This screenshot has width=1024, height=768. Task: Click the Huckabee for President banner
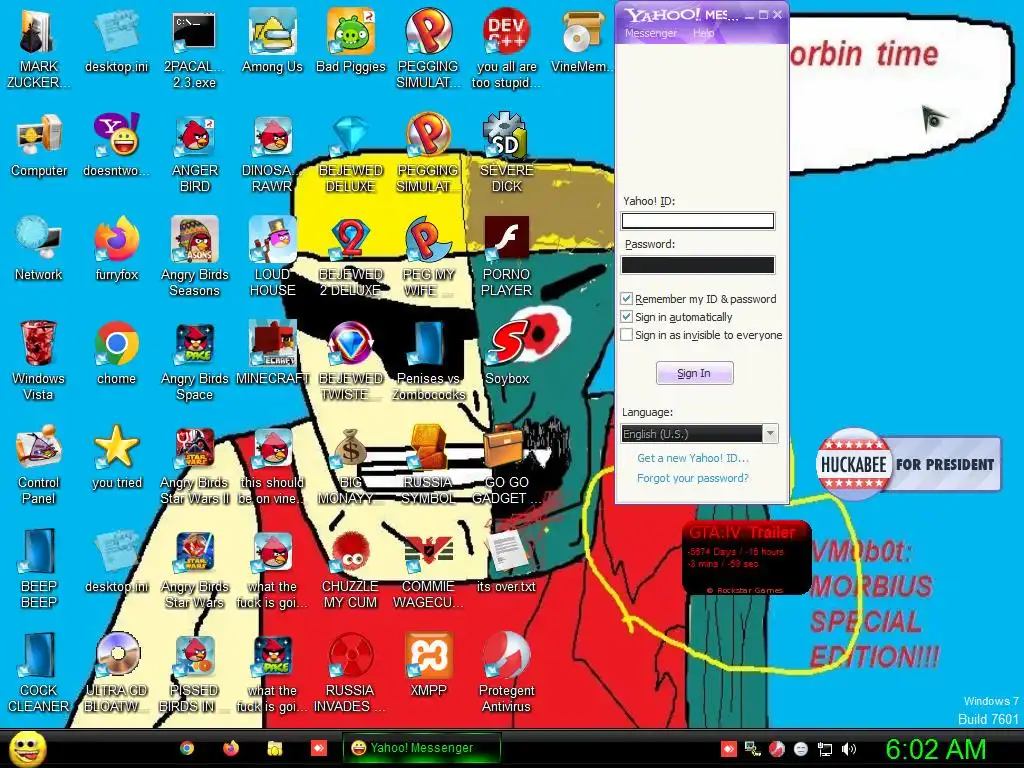908,464
